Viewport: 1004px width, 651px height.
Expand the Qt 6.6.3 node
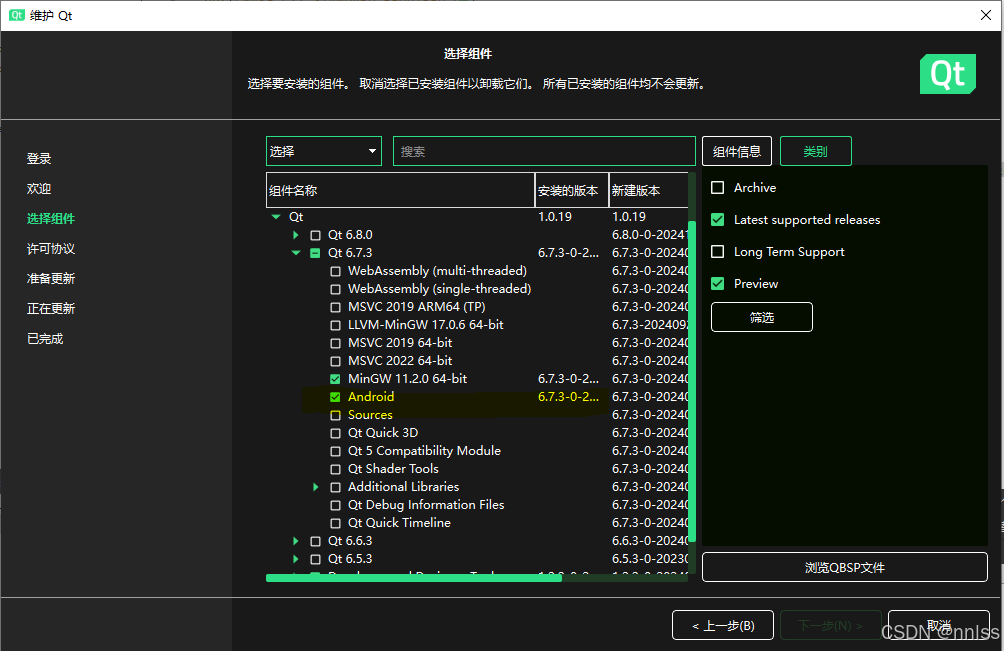296,541
